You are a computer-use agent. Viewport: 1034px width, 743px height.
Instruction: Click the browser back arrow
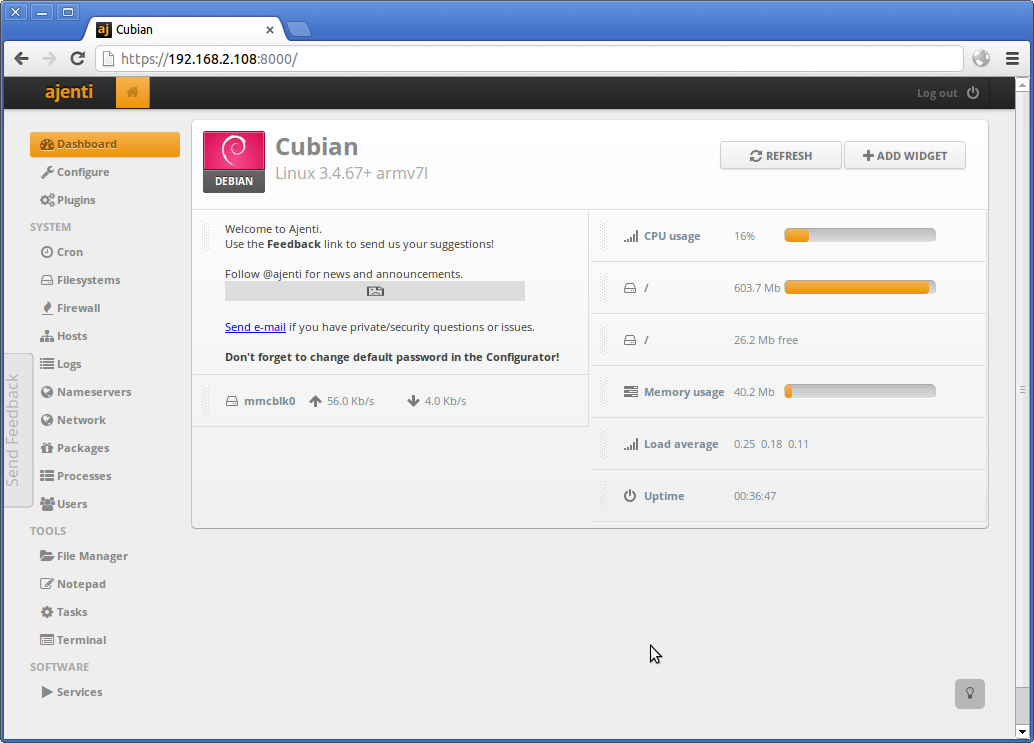(21, 59)
